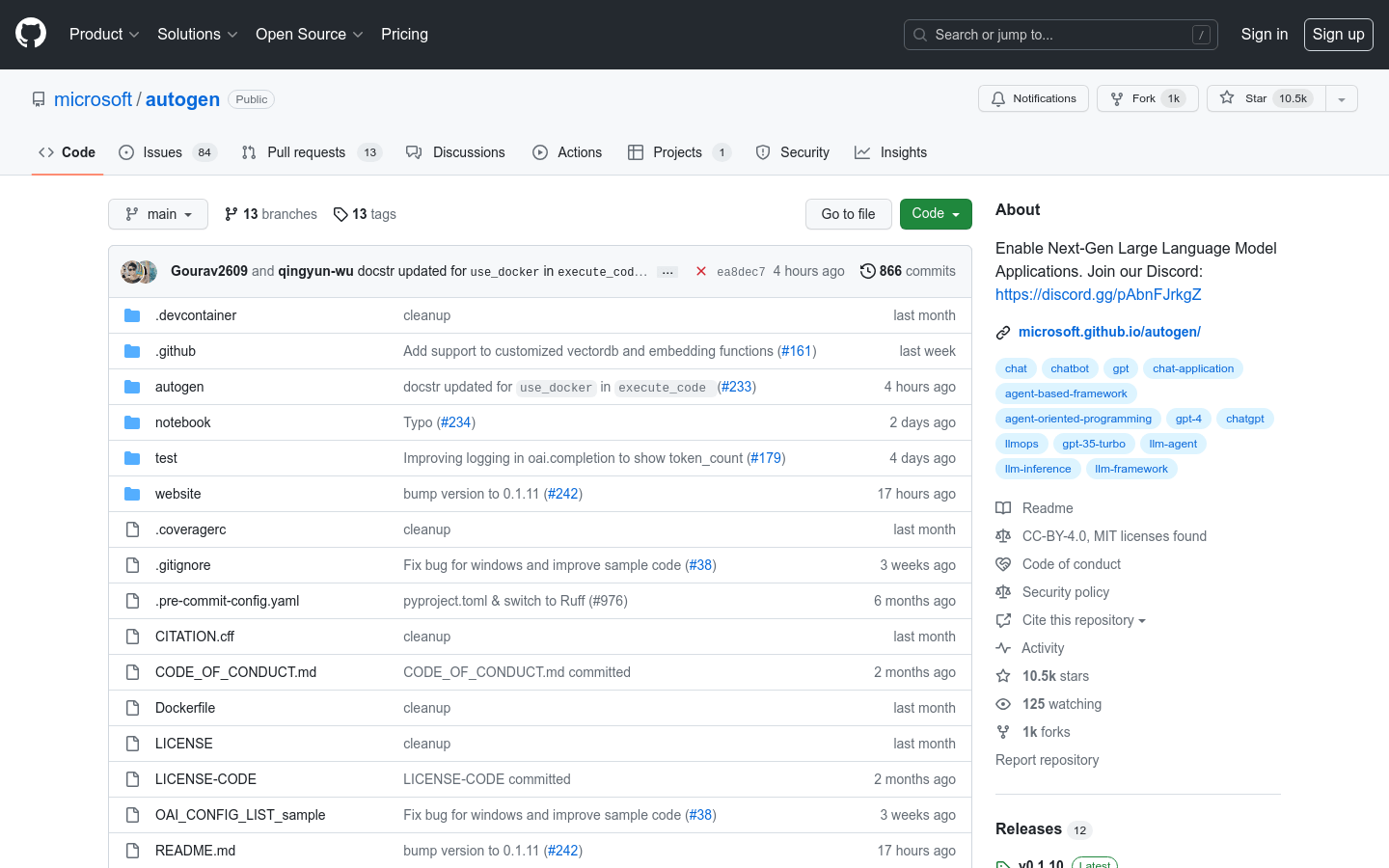The width and height of the screenshot is (1389, 868).
Task: Open the star lists dropdown arrow
Action: click(x=1342, y=98)
